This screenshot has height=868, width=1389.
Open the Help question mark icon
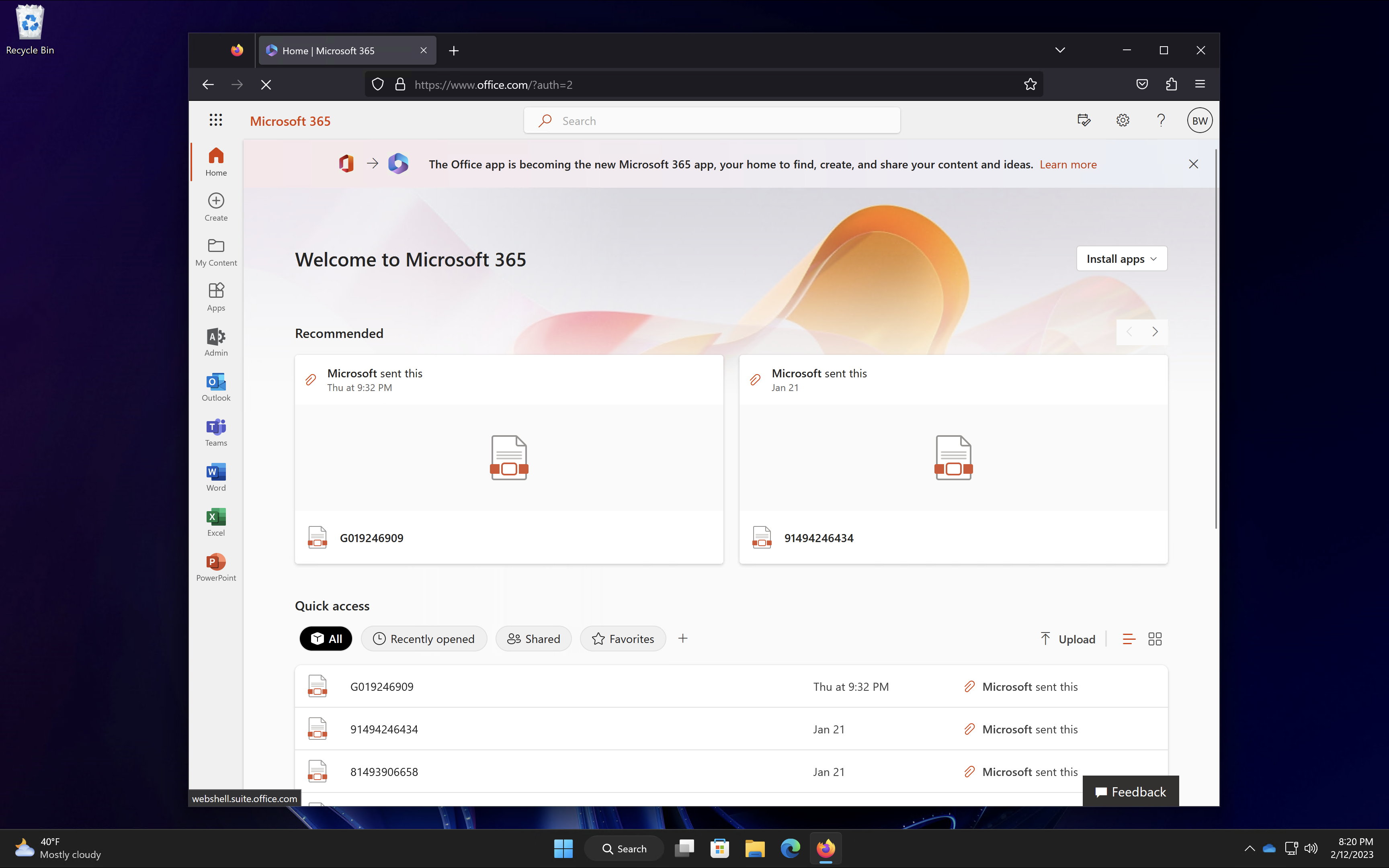[1161, 121]
